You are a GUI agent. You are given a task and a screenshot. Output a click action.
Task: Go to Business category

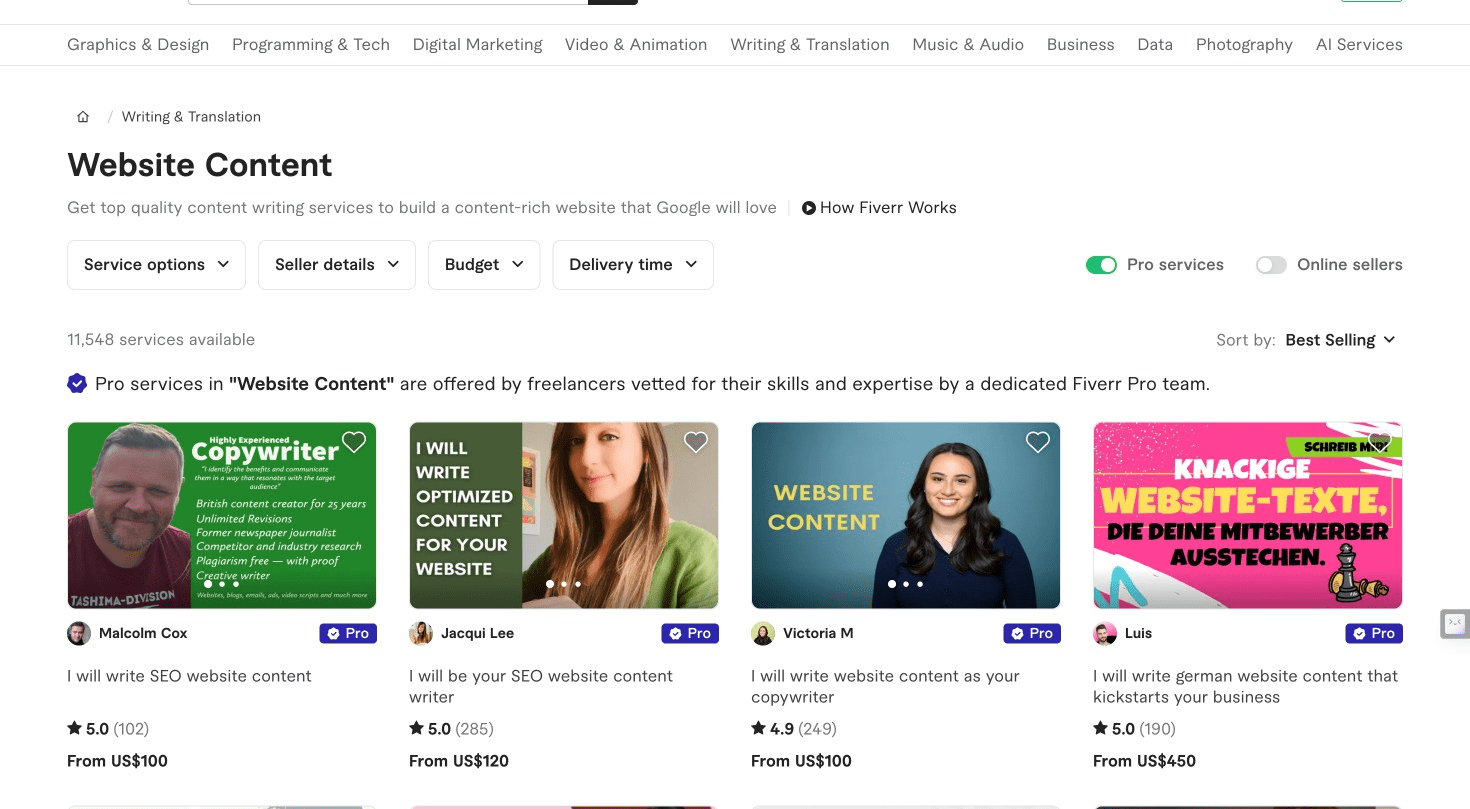(x=1080, y=45)
